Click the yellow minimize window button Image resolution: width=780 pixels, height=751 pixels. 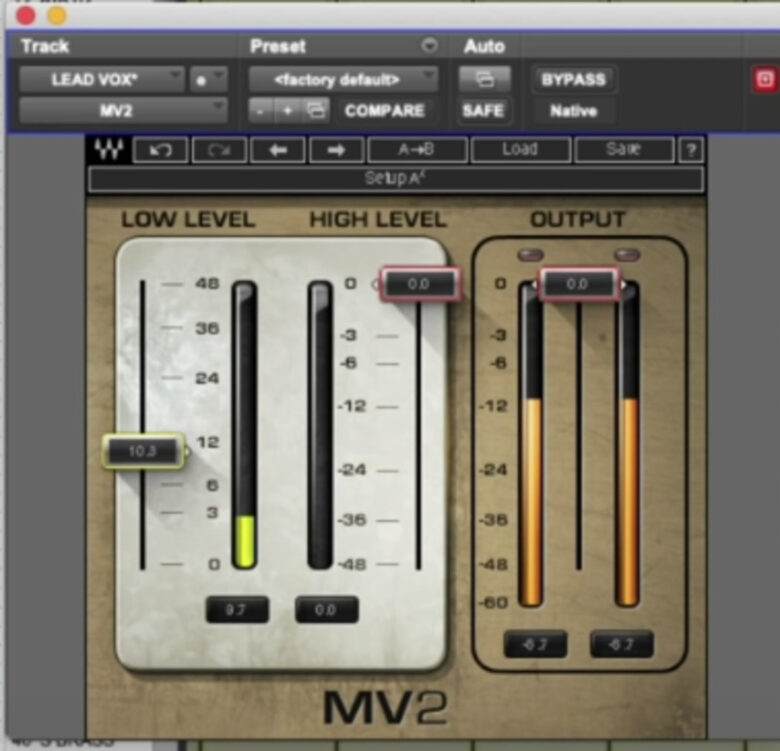57,16
